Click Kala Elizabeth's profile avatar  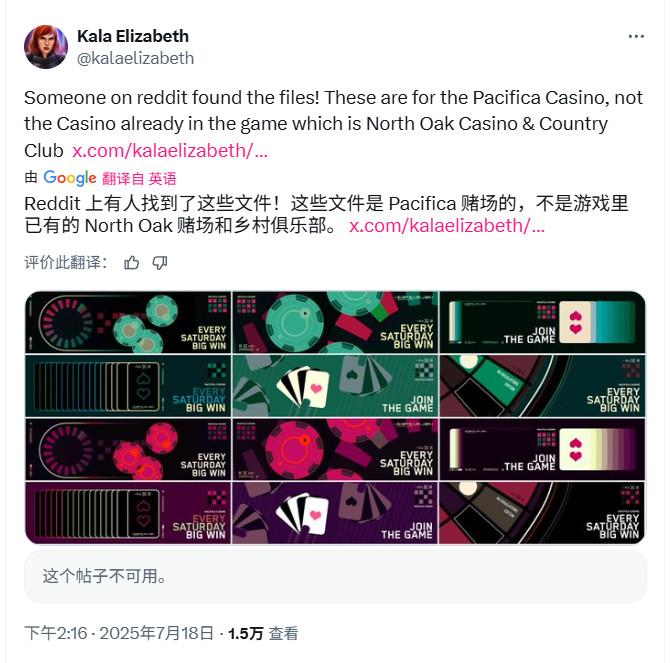coord(46,47)
